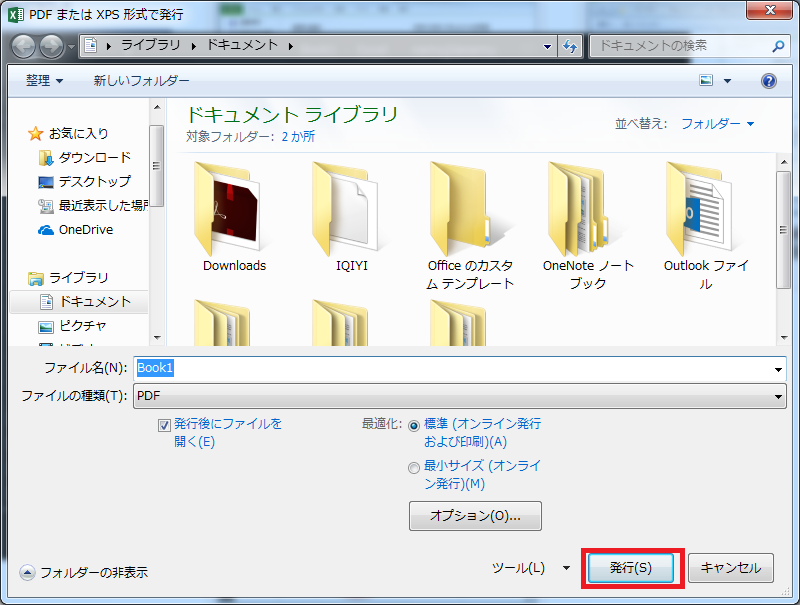Viewport: 800px width, 605px height.
Task: Refresh the folder view
Action: pyautogui.click(x=569, y=46)
